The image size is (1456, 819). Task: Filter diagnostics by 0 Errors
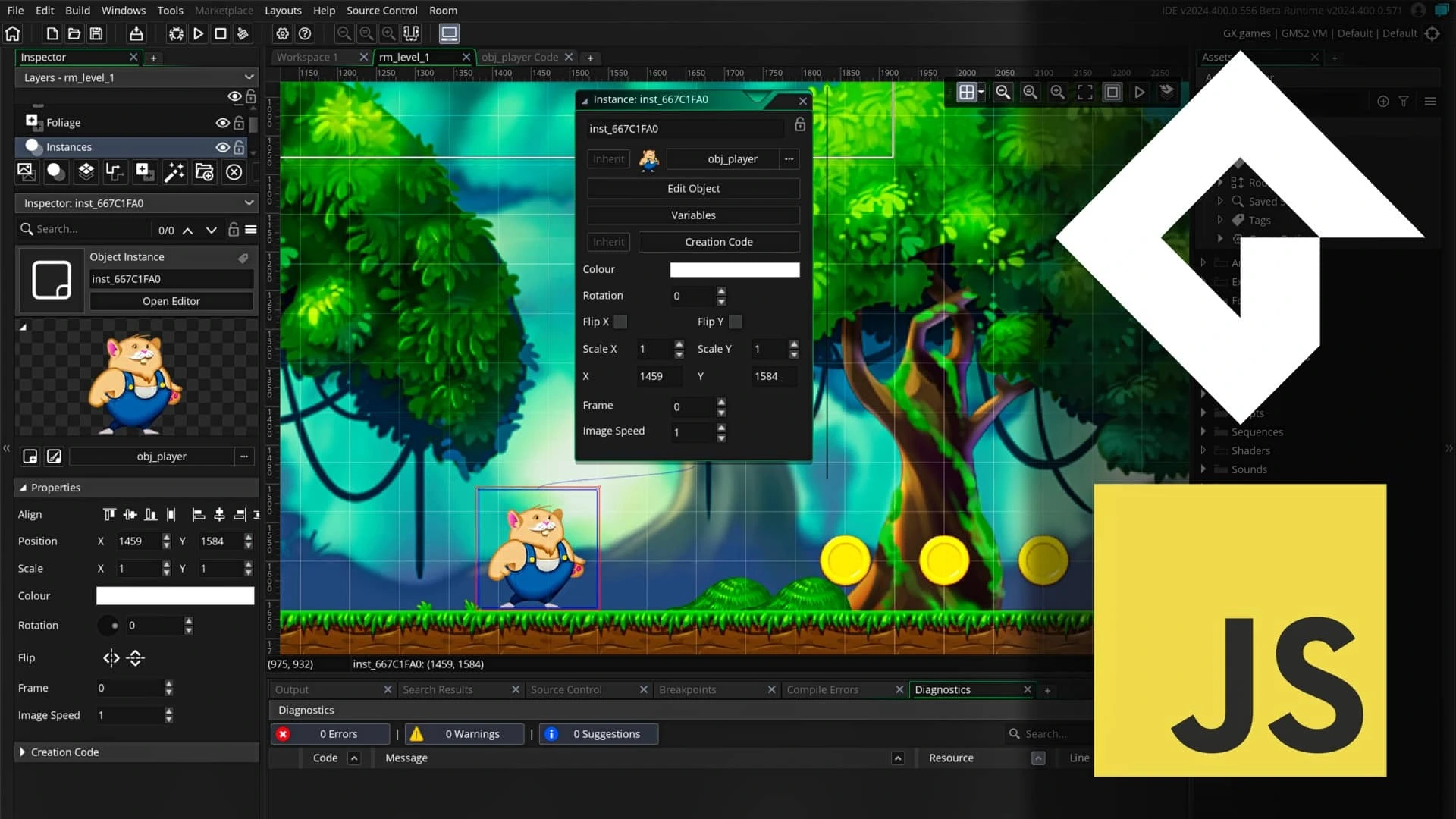(x=331, y=734)
